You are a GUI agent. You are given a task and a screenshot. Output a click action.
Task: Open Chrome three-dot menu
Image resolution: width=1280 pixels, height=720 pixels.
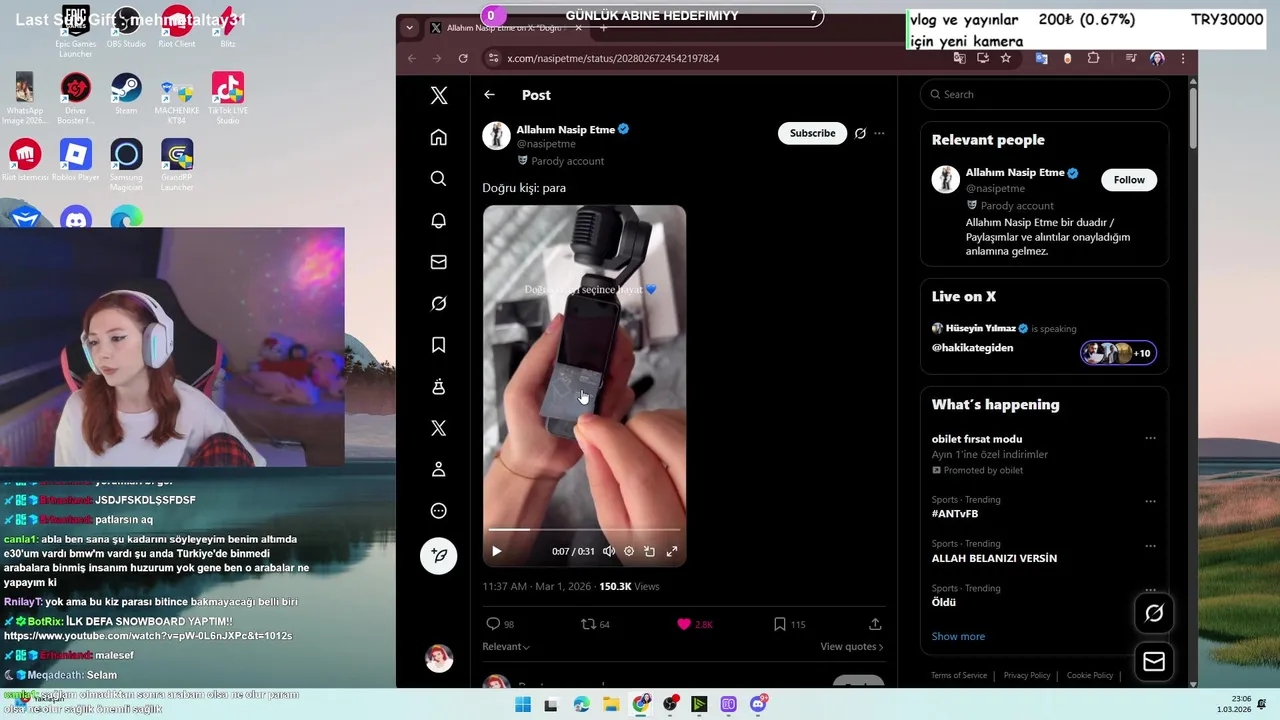click(x=1182, y=58)
